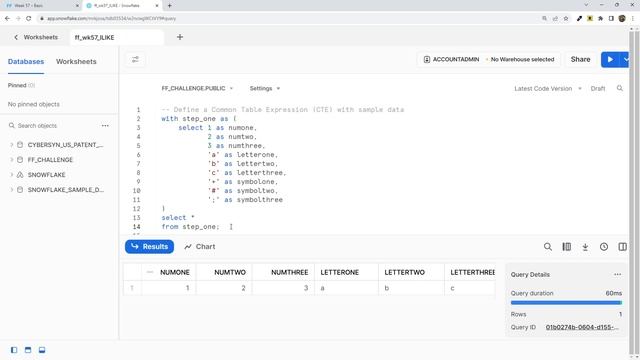This screenshot has height=360, width=640.
Task: Expand the FF_CHALLENGE database
Action: coord(11,160)
